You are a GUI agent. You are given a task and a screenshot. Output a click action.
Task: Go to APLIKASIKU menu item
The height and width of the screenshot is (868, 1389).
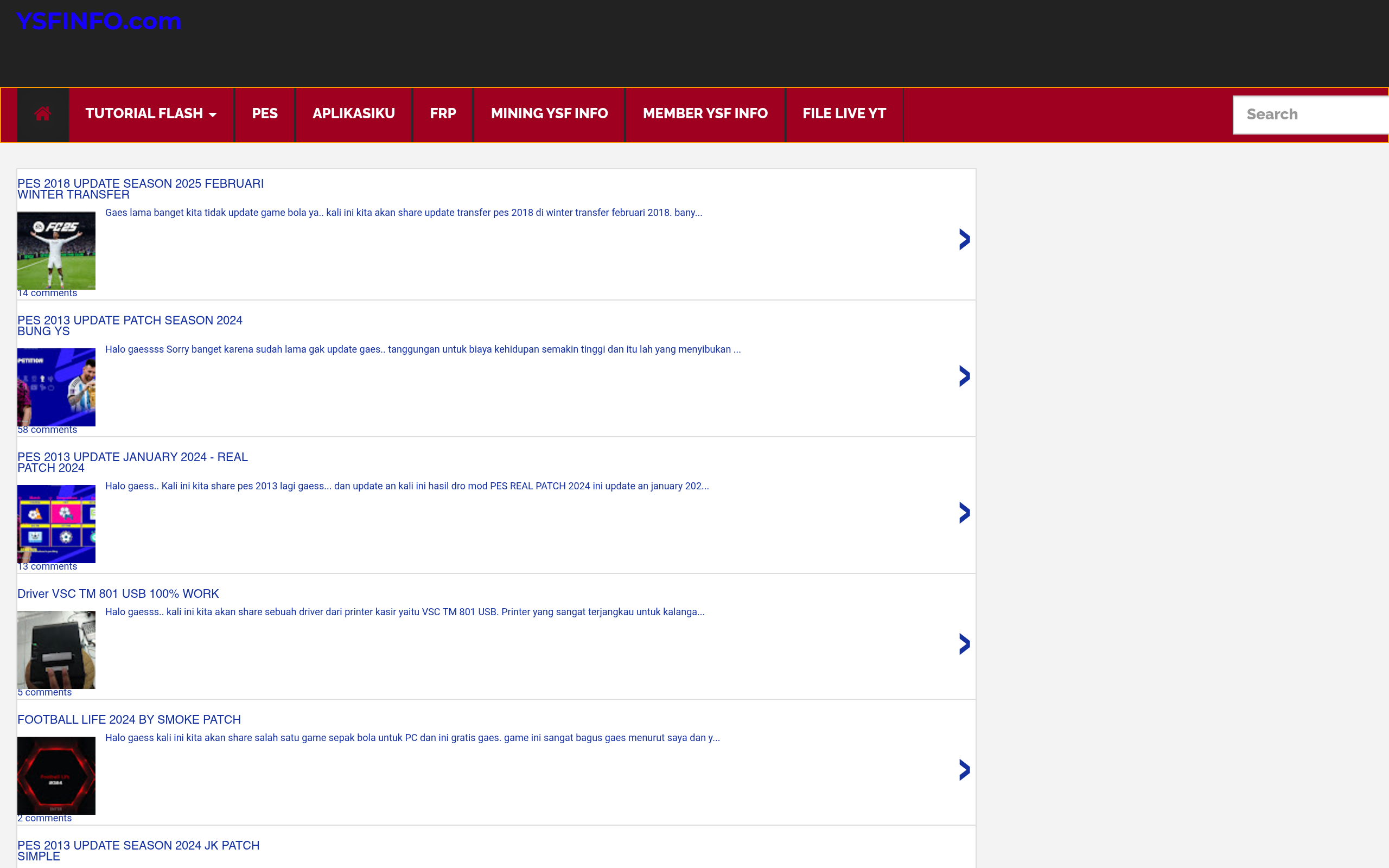(354, 114)
